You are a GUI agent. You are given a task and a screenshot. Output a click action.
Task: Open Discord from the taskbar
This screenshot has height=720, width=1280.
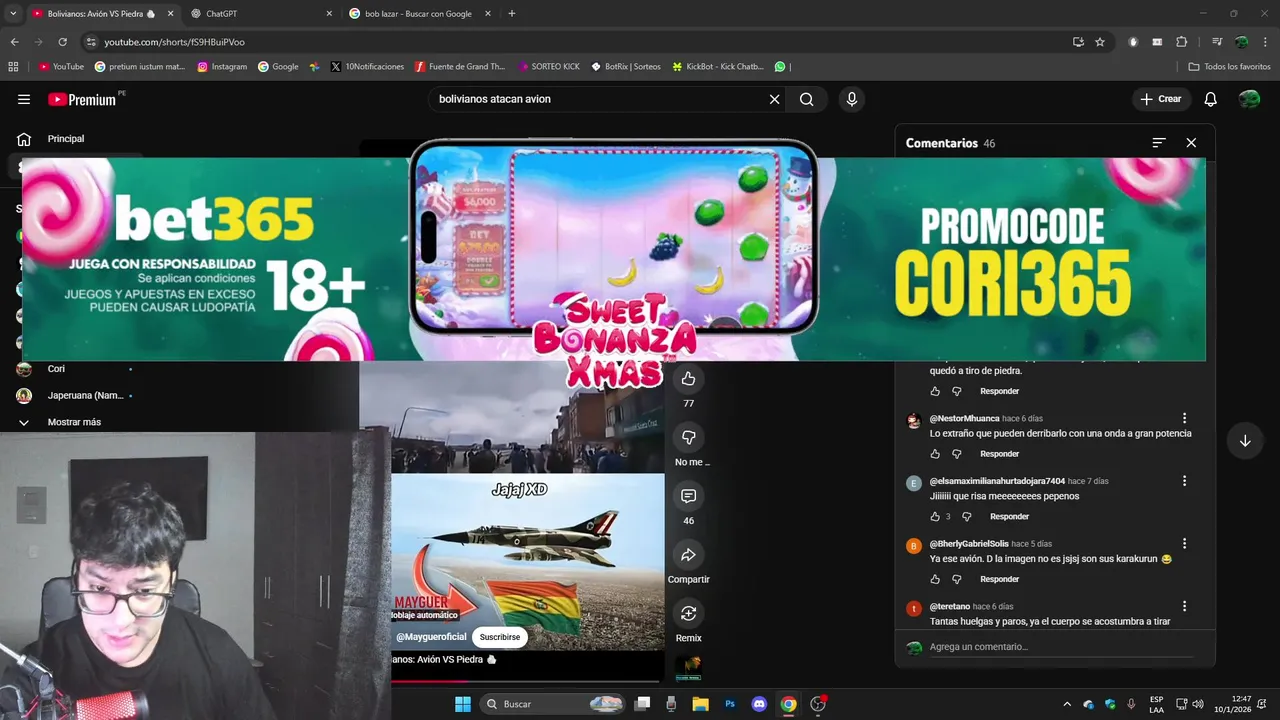[759, 704]
